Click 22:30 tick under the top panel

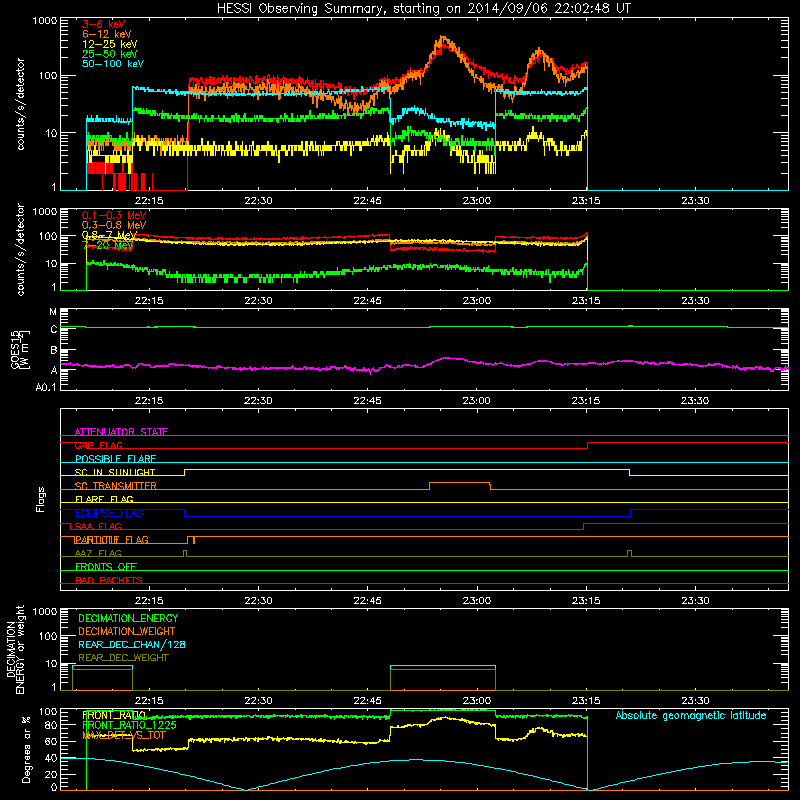point(258,201)
